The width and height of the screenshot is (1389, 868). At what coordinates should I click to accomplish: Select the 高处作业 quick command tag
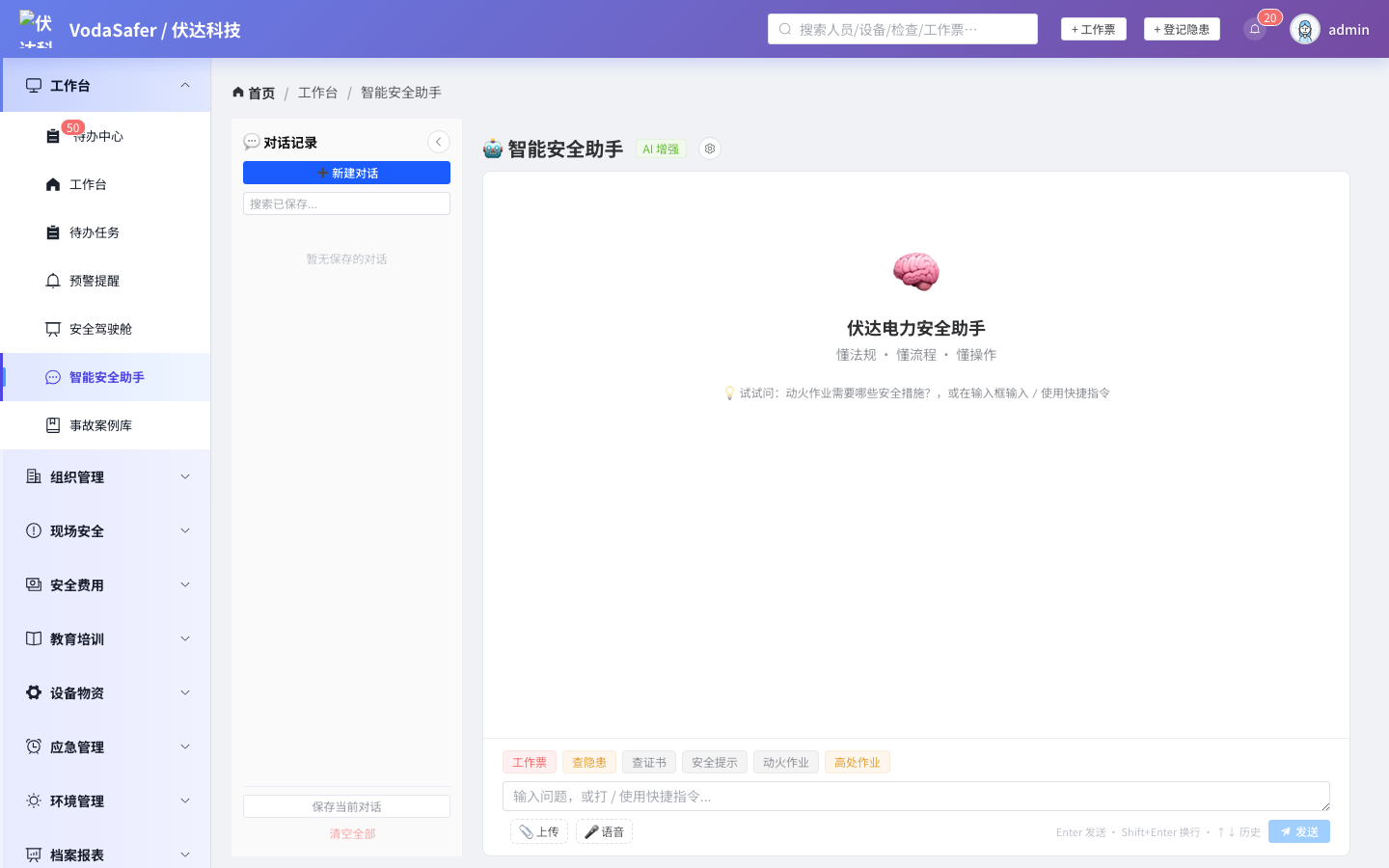pyautogui.click(x=858, y=762)
